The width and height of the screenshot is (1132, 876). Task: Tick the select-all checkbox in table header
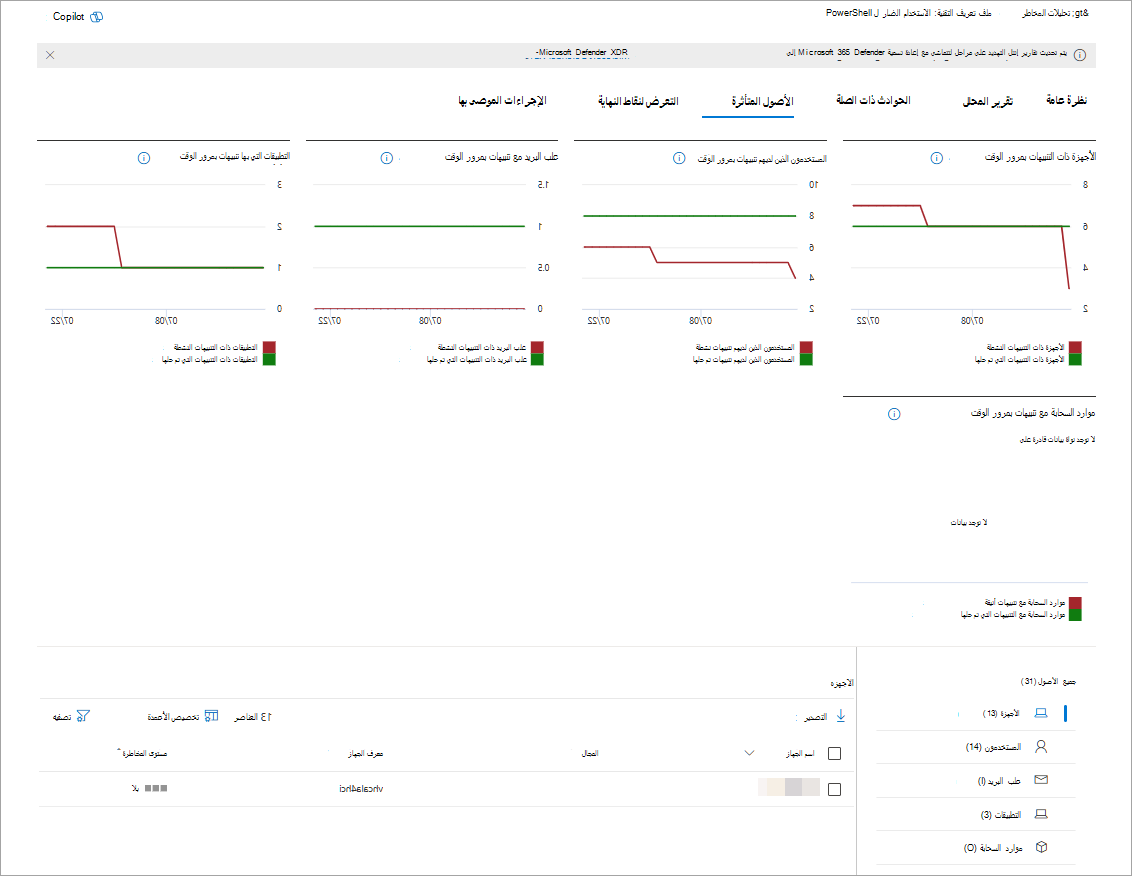tap(835, 753)
